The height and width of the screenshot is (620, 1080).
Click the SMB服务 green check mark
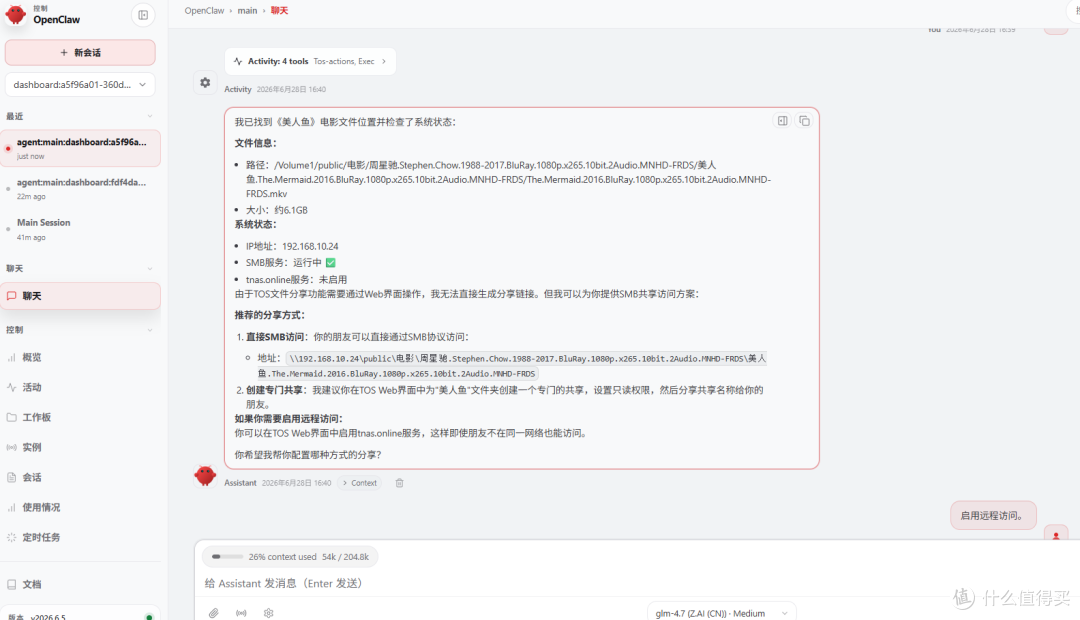point(331,262)
